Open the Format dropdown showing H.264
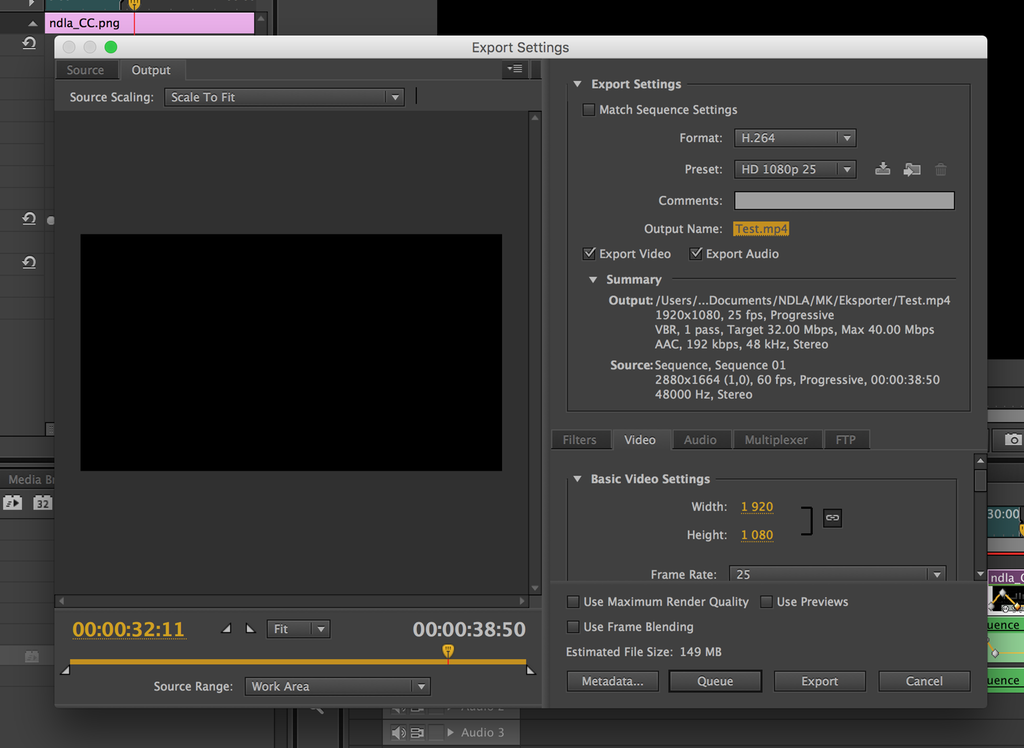The height and width of the screenshot is (748, 1024). [x=795, y=138]
